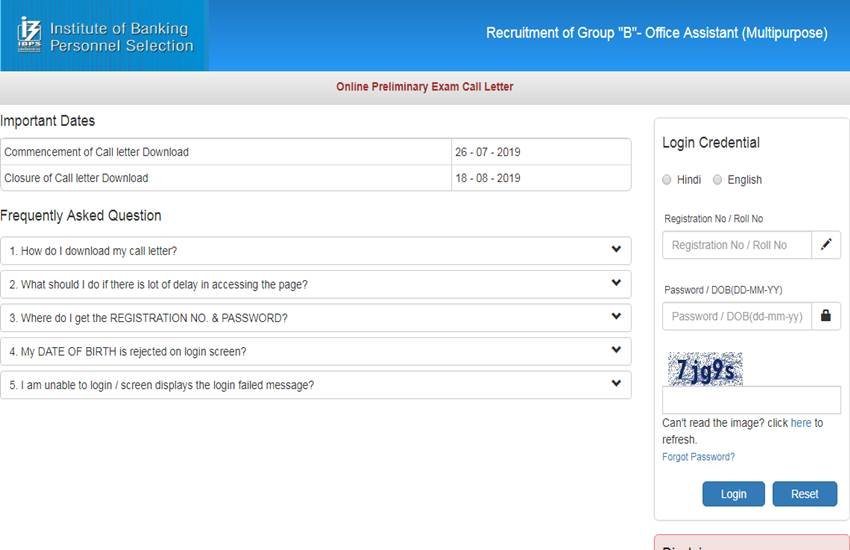Expand chevron for REGISTRATION NO. & PASSWORD question
This screenshot has width=850, height=550.
pos(616,317)
